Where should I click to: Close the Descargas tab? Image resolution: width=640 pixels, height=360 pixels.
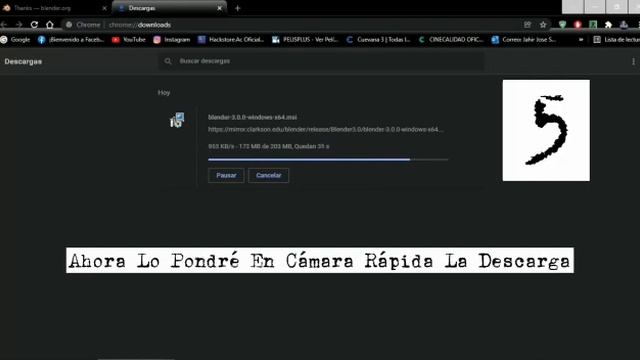(220, 8)
